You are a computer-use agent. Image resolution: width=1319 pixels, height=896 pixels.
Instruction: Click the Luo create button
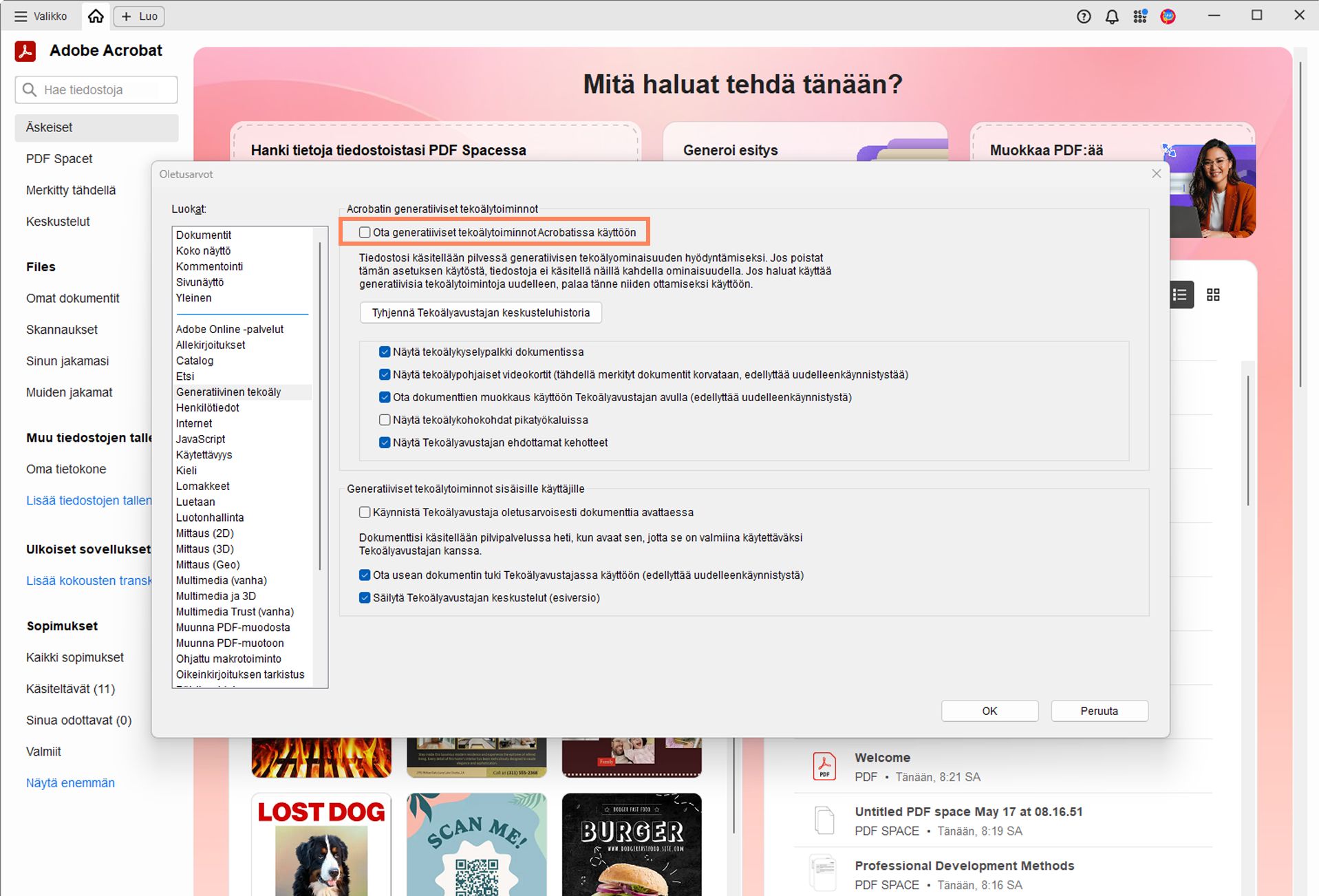click(x=139, y=16)
